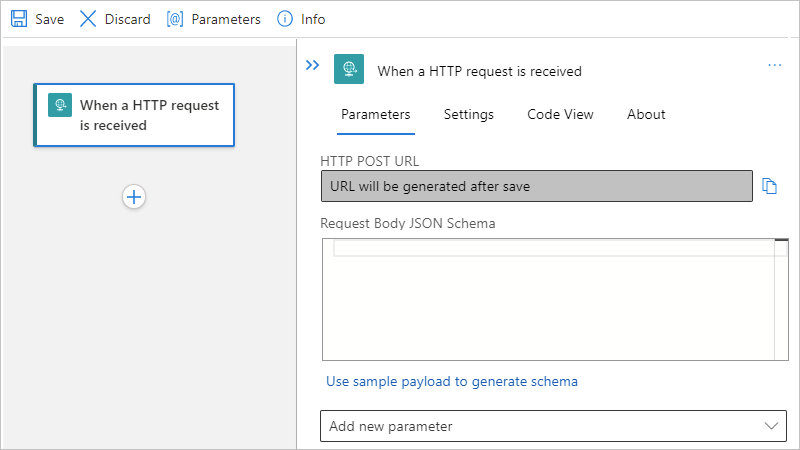Click the HTTP trigger icon in panel header
The image size is (800, 450).
pos(349,70)
